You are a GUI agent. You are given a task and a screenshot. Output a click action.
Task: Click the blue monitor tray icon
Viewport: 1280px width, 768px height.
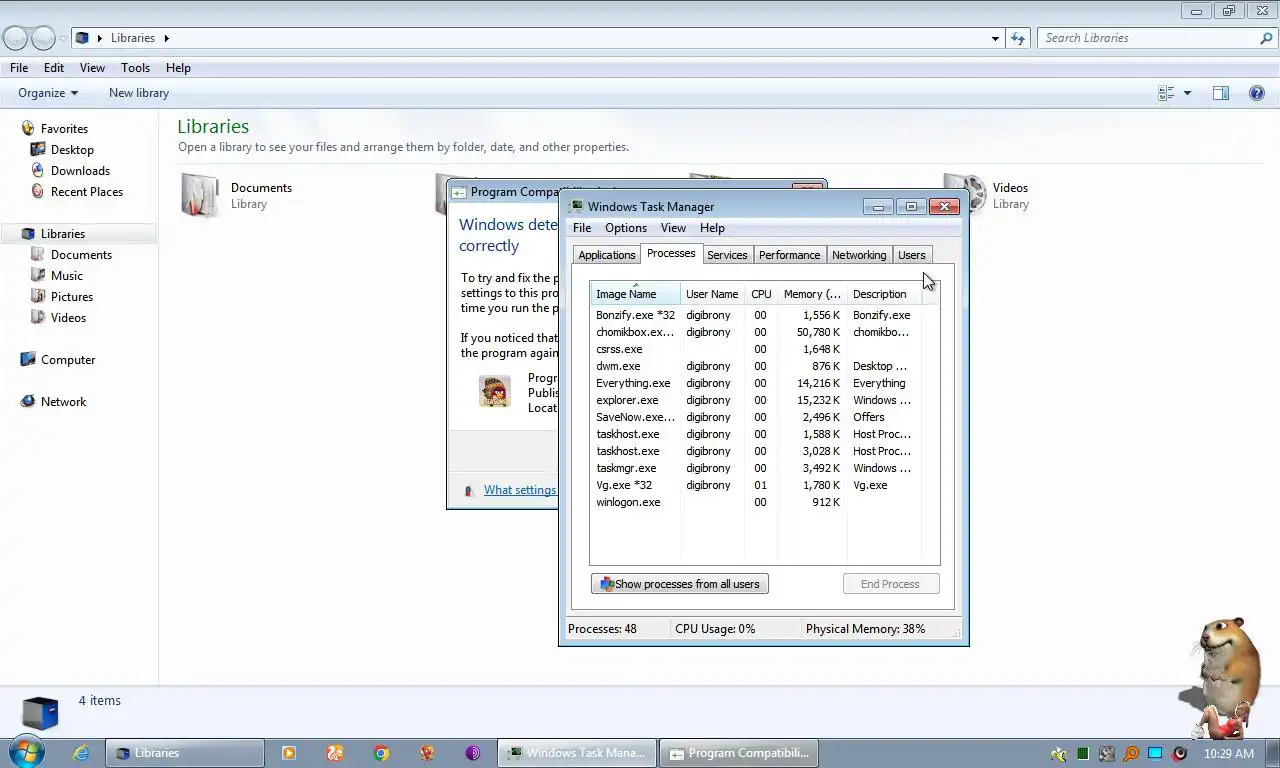1155,754
